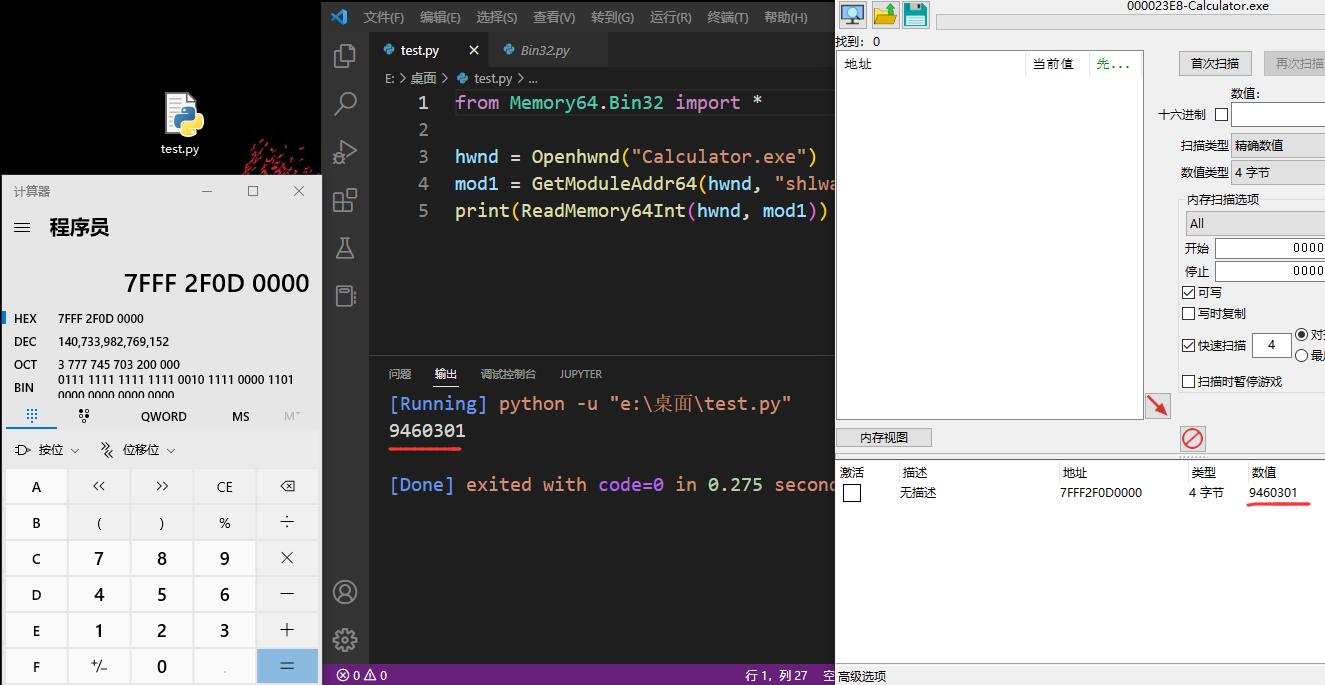Click red arrow add-to-address-list icon
The height and width of the screenshot is (685, 1325).
pyautogui.click(x=1157, y=405)
